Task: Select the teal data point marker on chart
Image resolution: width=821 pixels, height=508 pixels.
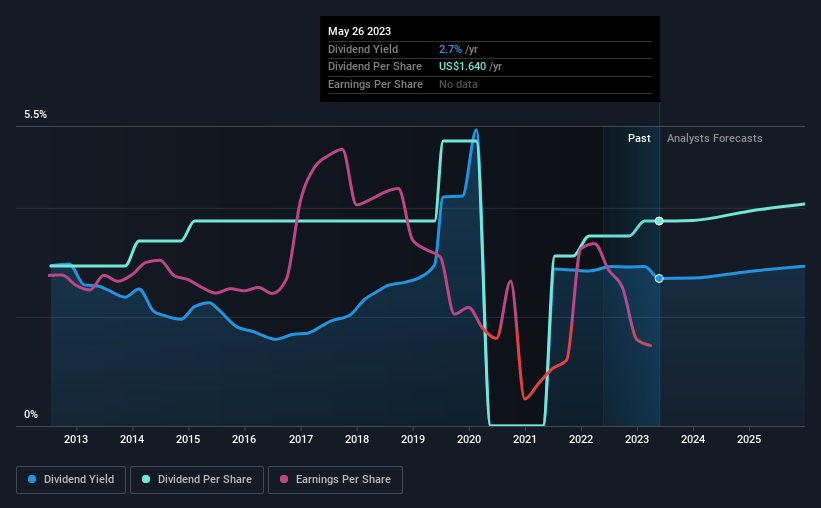Action: 659,221
